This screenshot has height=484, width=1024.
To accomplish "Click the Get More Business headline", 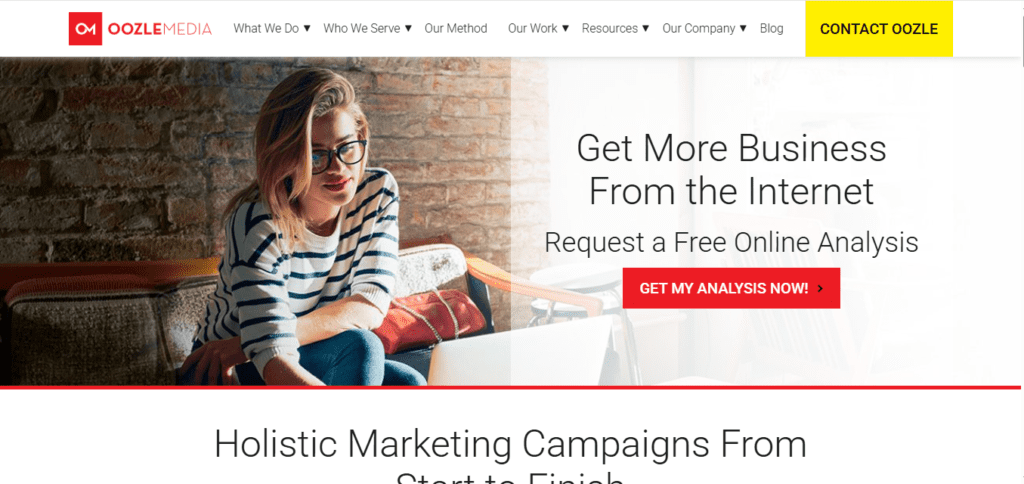I will coord(731,170).
